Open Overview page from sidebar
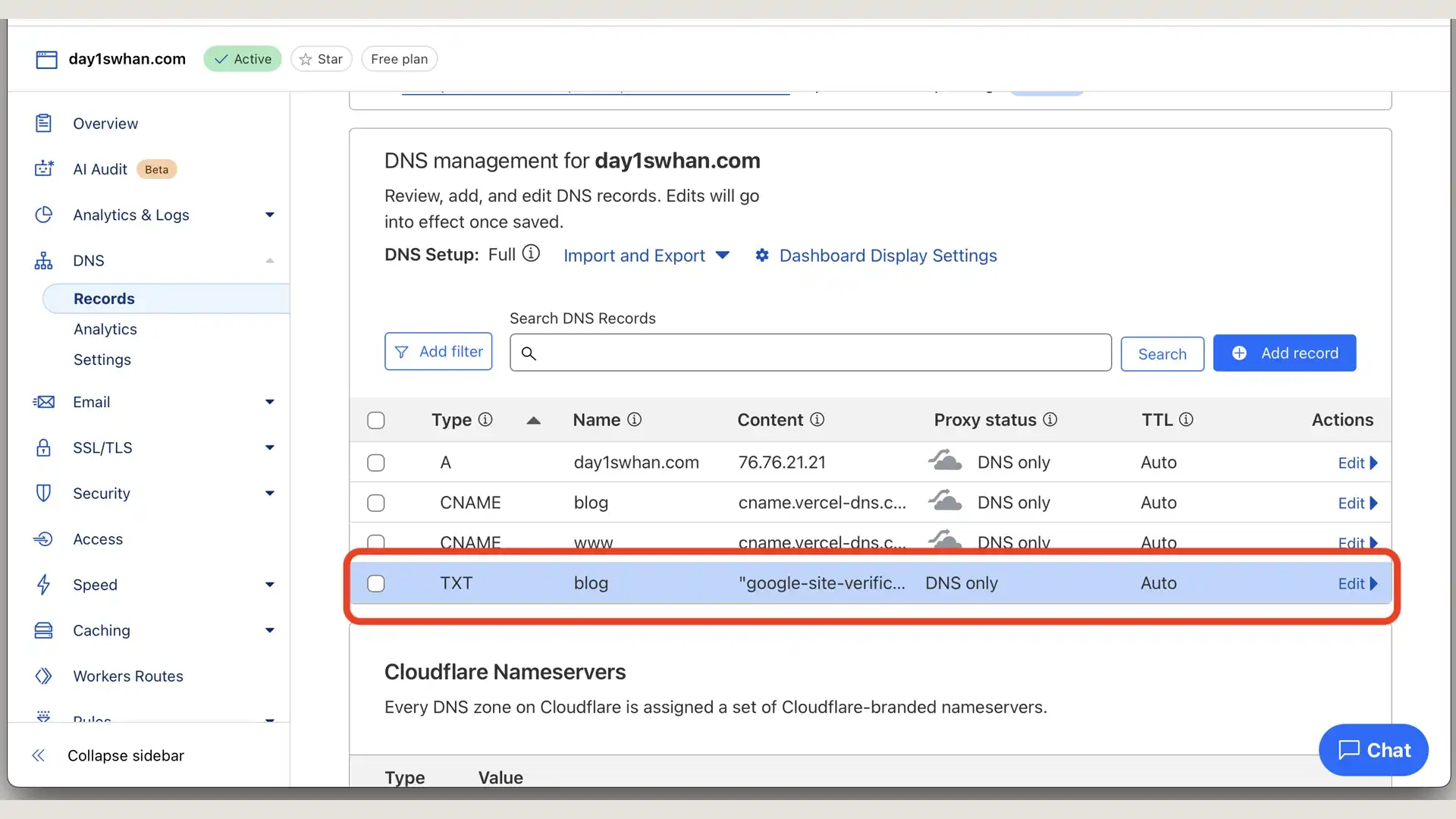 [105, 124]
